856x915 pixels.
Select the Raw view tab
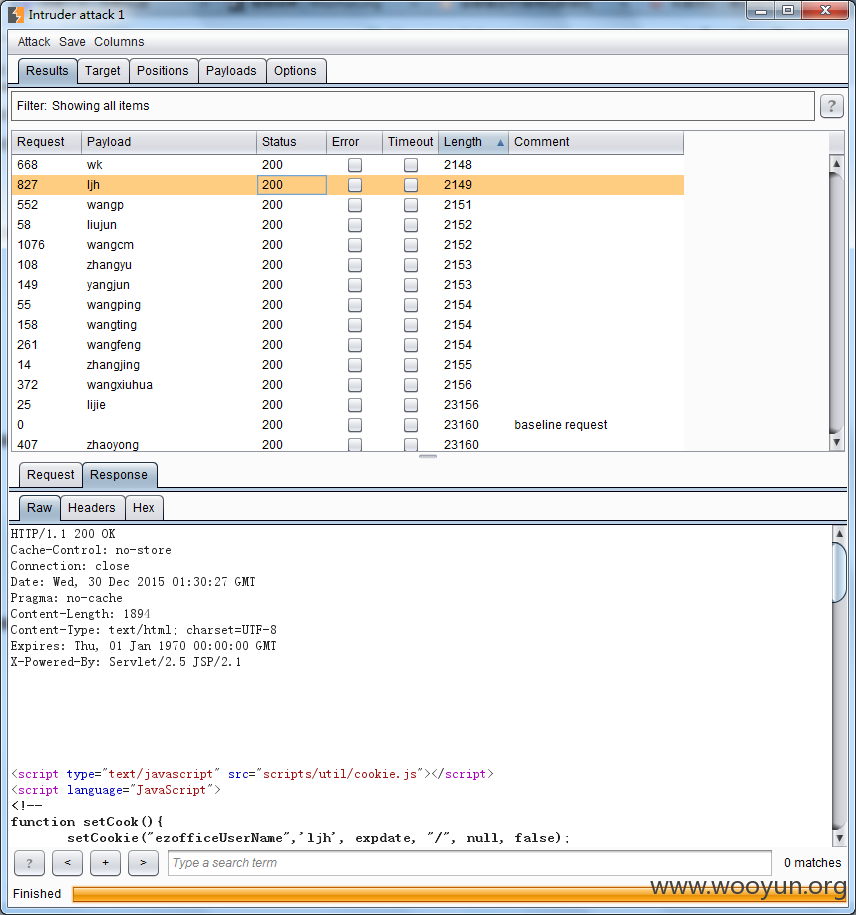(40, 508)
